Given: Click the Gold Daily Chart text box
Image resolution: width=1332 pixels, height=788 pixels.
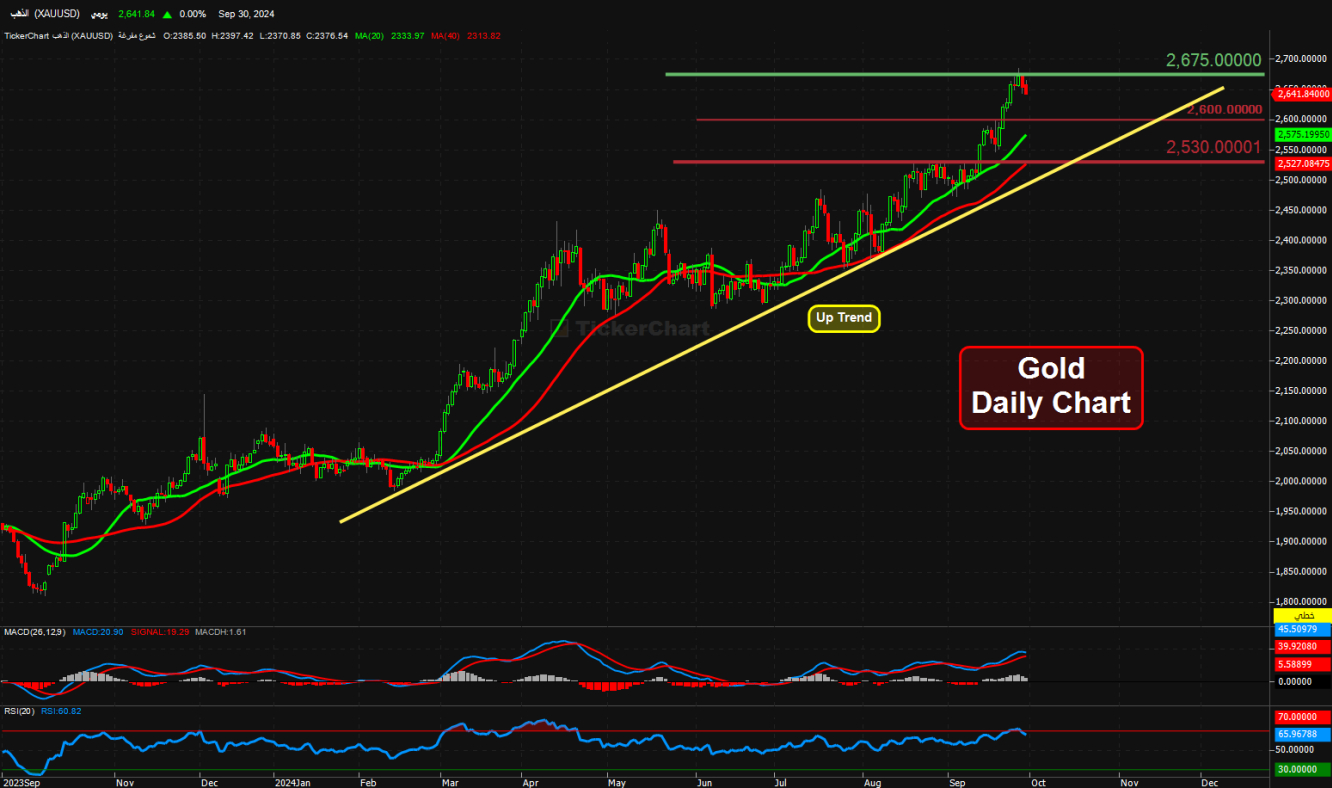Looking at the screenshot, I should click(1051, 387).
